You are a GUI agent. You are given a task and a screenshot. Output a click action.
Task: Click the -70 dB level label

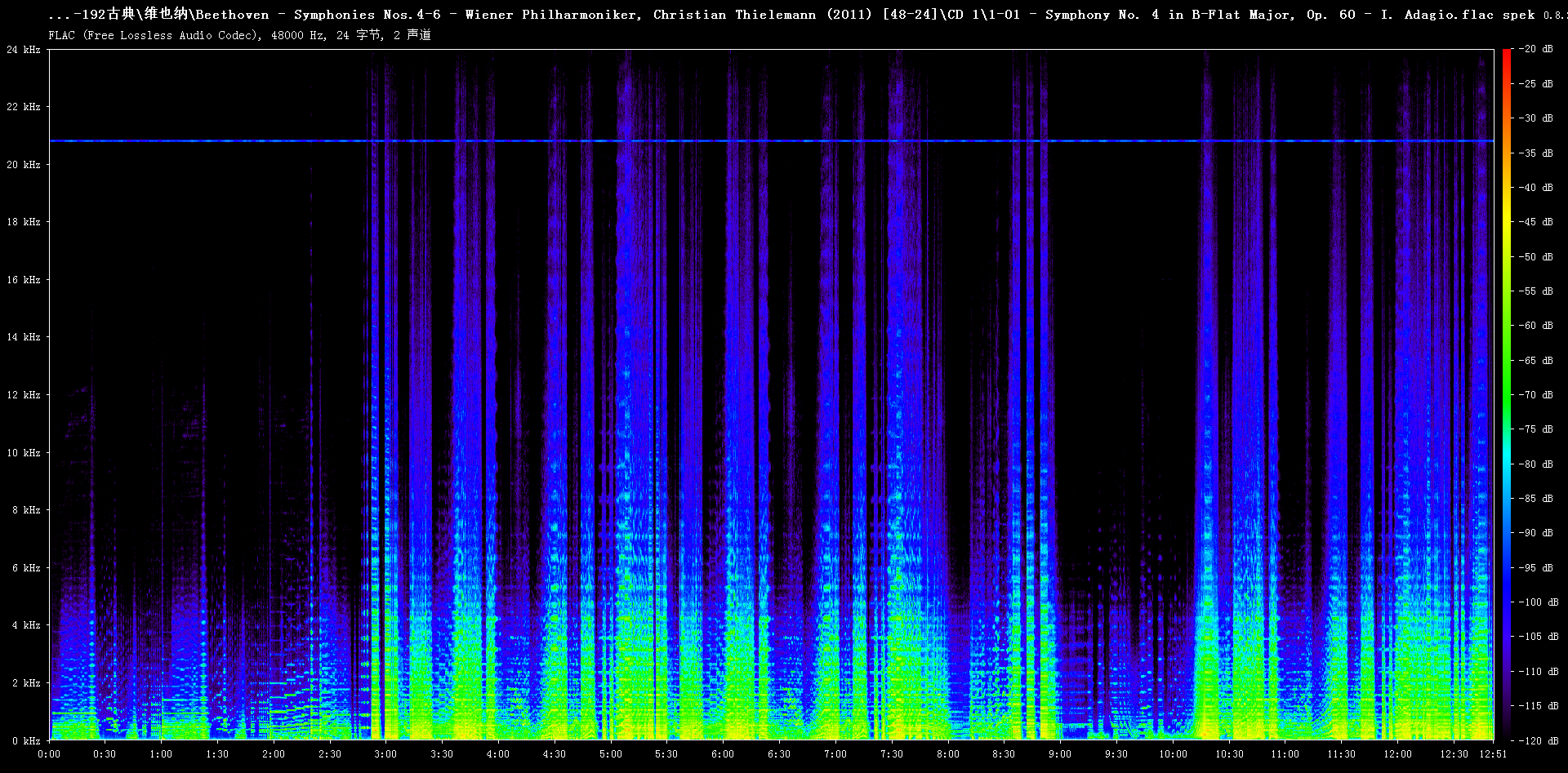tap(1535, 395)
